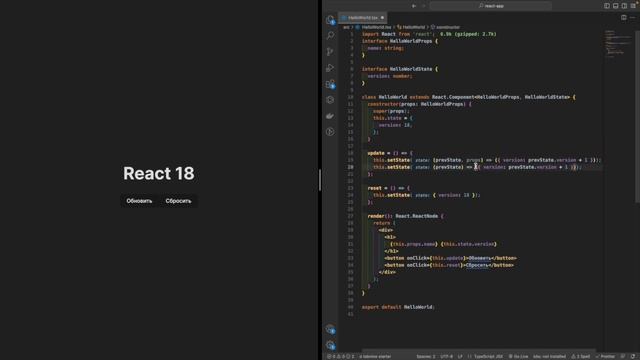Open the Source Control view
This screenshot has height=360, width=640.
[x=330, y=51]
